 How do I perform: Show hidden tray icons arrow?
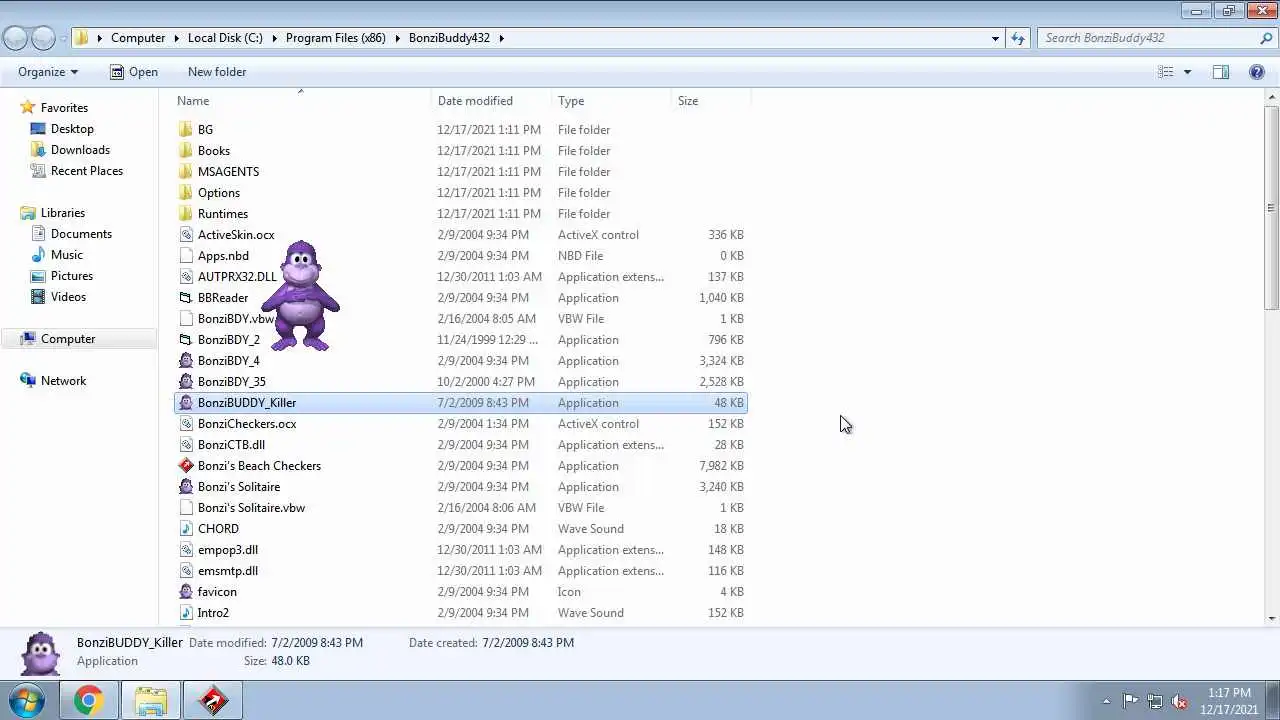[1106, 701]
